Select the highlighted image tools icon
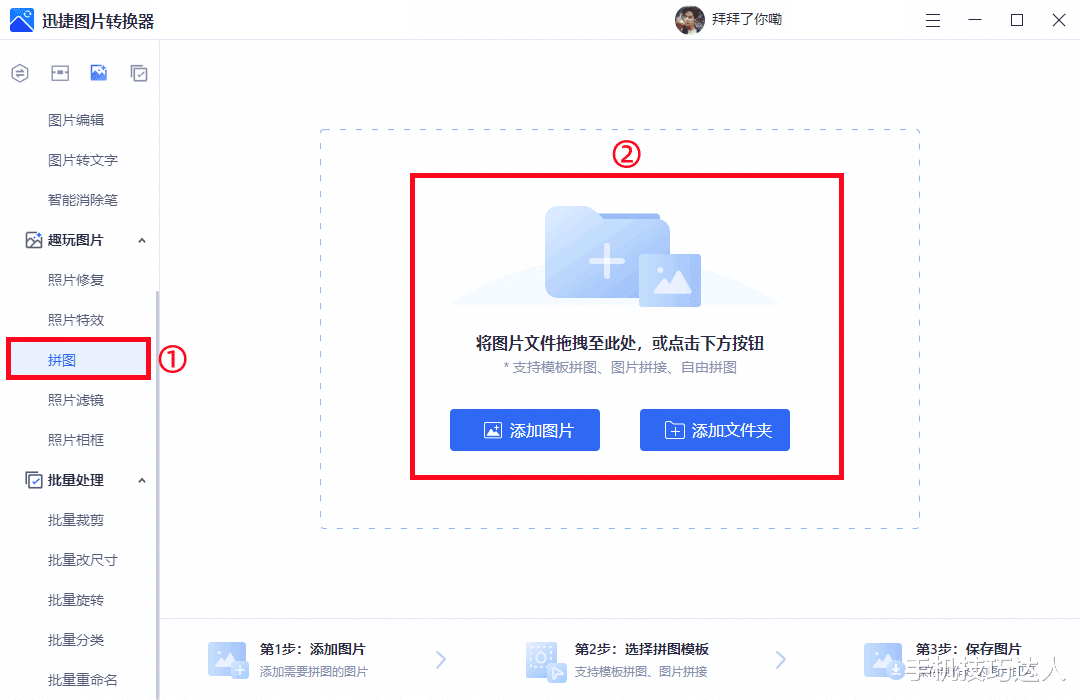Viewport: 1080px width, 700px height. (100, 72)
